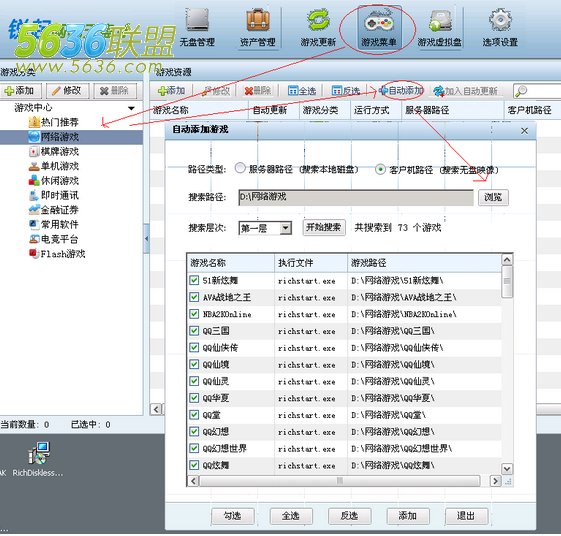Viewport: 561px width, 536px height.
Task: Collapse the left panel splitter arrow
Action: pos(146,238)
